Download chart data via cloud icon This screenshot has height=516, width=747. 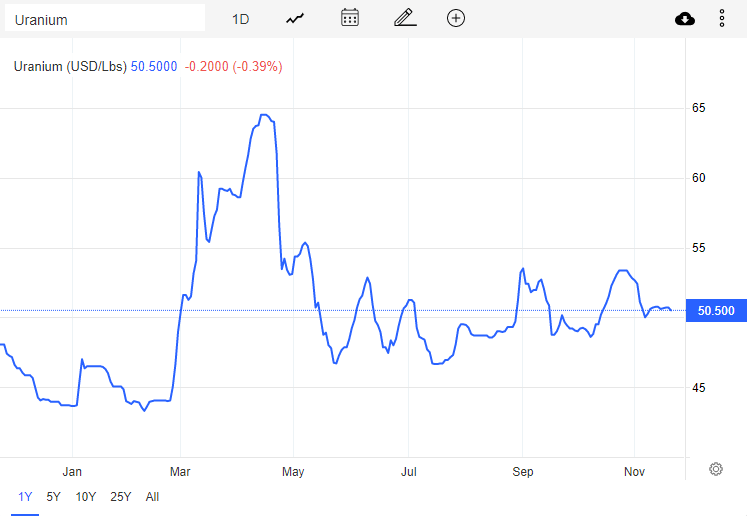(685, 19)
